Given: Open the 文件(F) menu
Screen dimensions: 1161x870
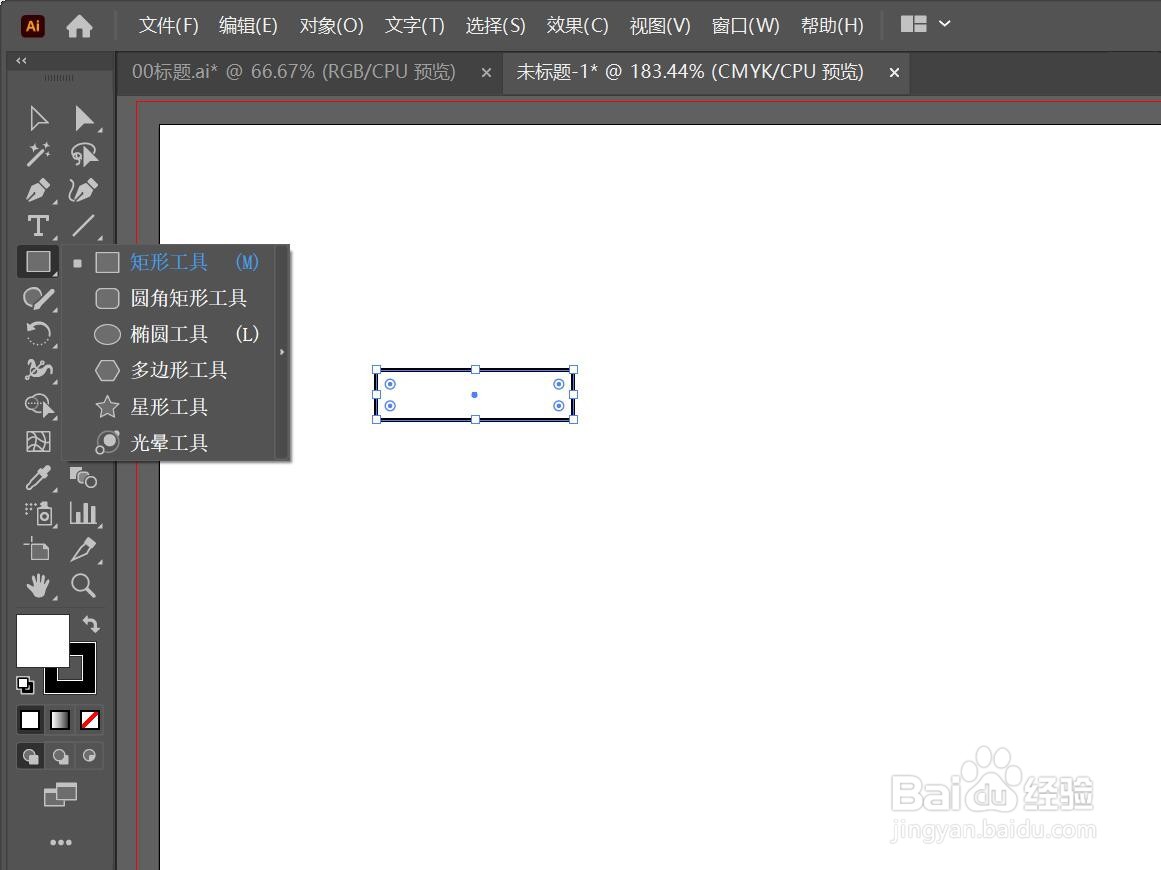Looking at the screenshot, I should point(169,26).
